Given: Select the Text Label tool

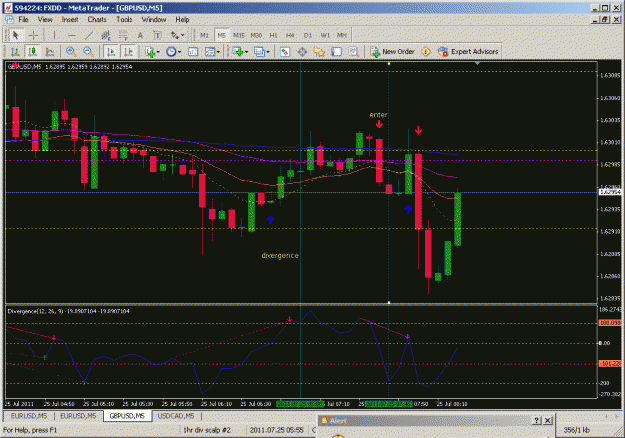Looking at the screenshot, I should [157, 35].
